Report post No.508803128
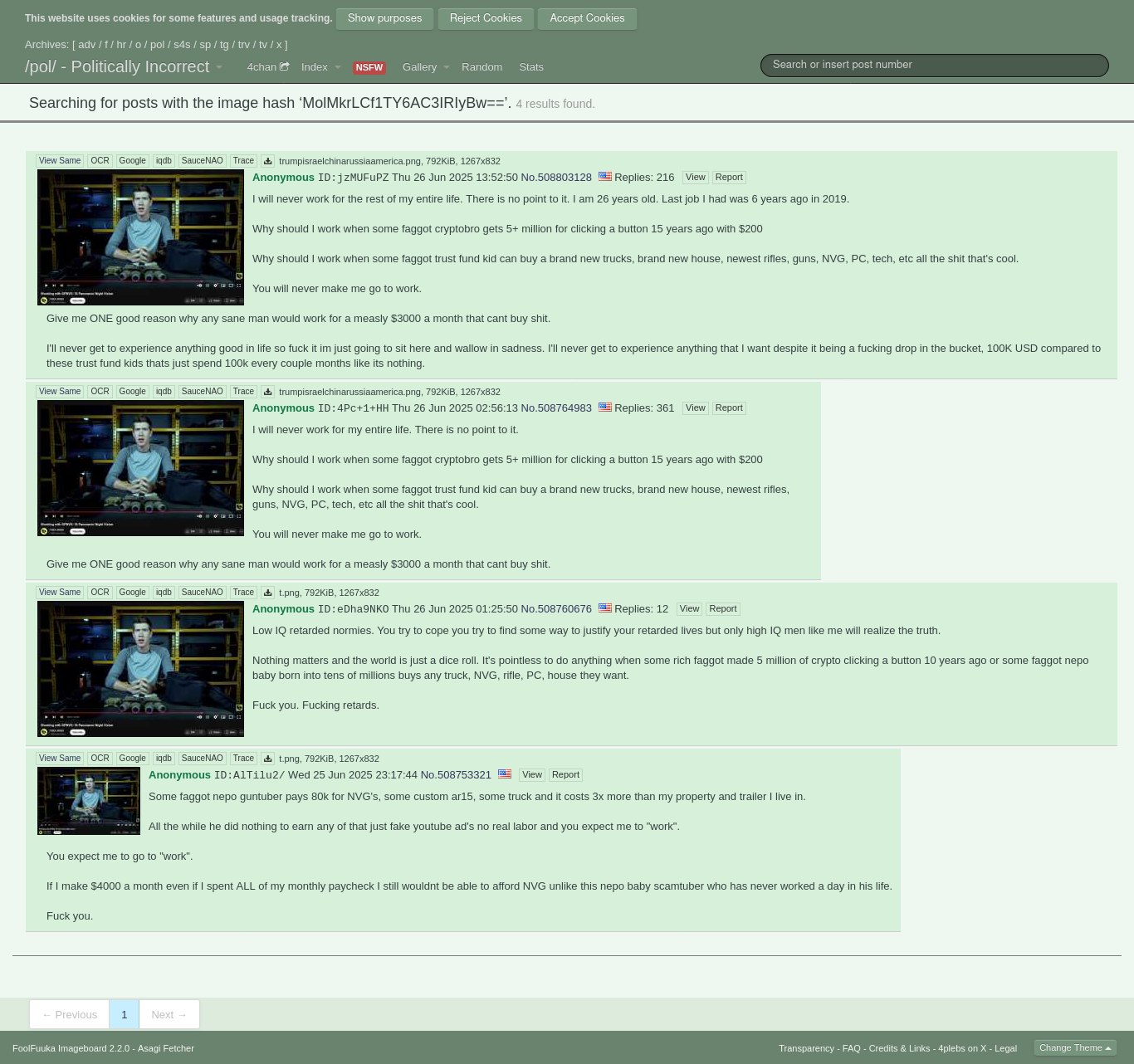 (729, 178)
